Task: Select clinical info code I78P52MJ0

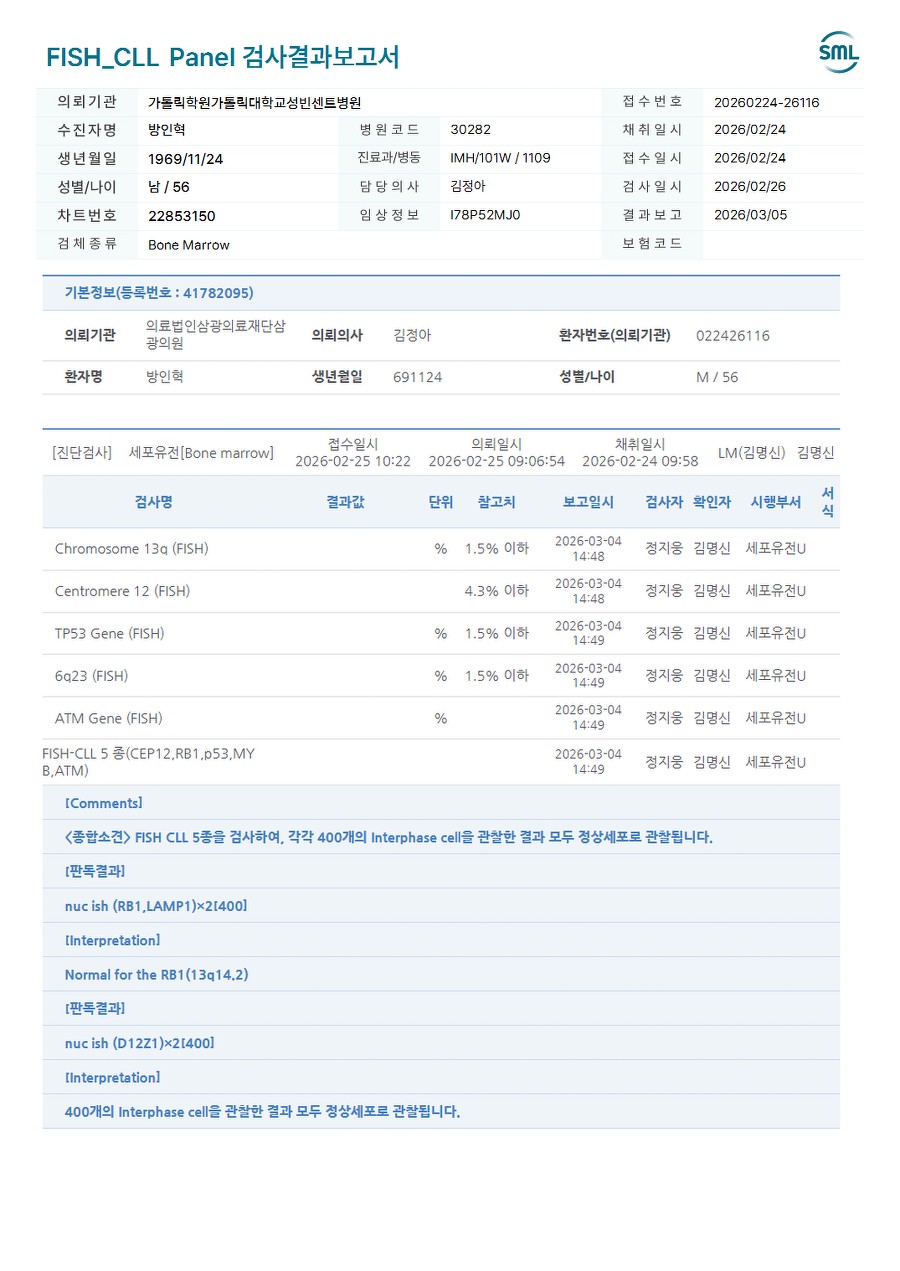Action: click(485, 215)
